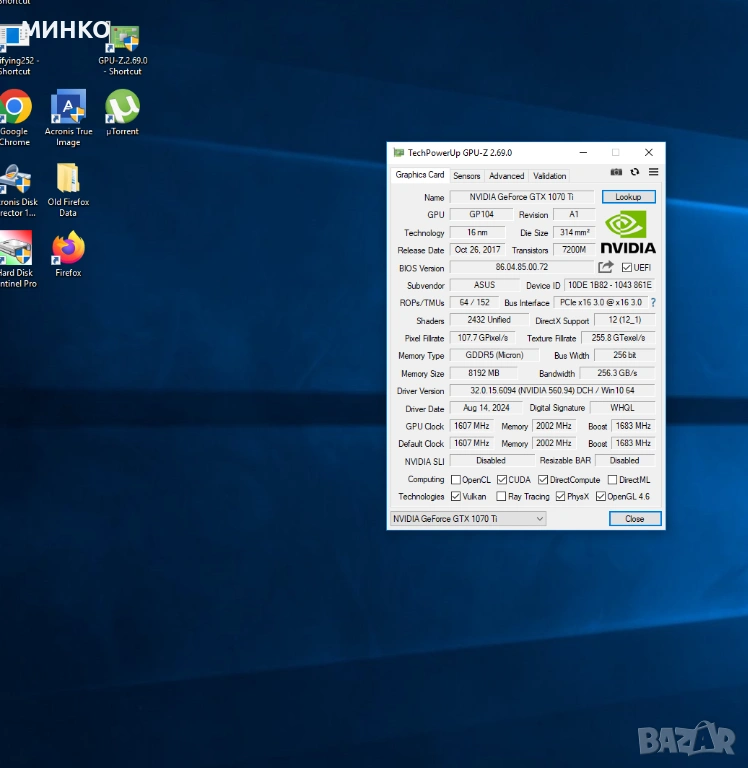Screen dimensions: 748x768
Task: Open the GPU-Z hamburger menu
Action: 653,172
